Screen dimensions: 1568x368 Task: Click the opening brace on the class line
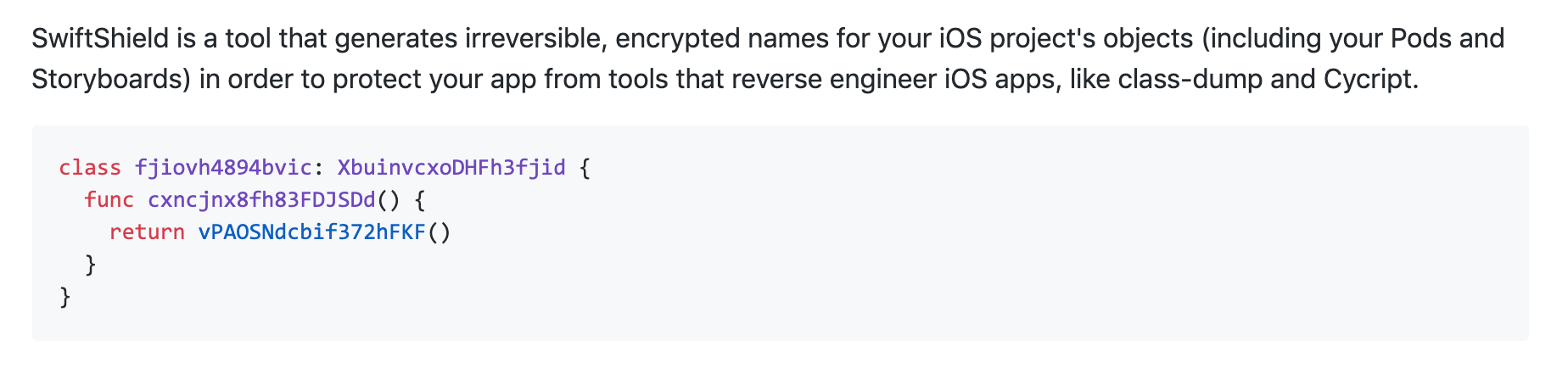tap(585, 168)
